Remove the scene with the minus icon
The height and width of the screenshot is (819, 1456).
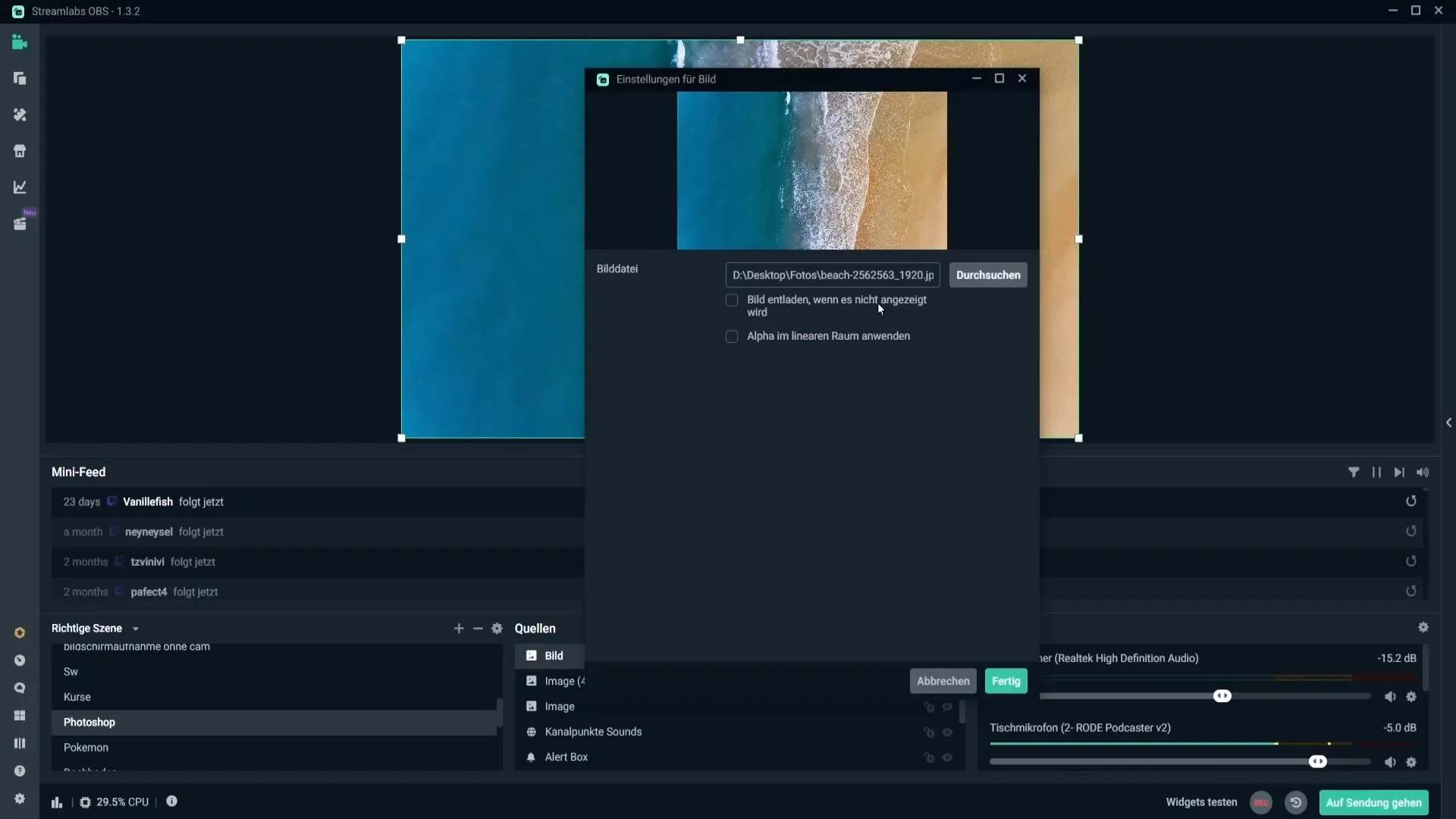(478, 629)
